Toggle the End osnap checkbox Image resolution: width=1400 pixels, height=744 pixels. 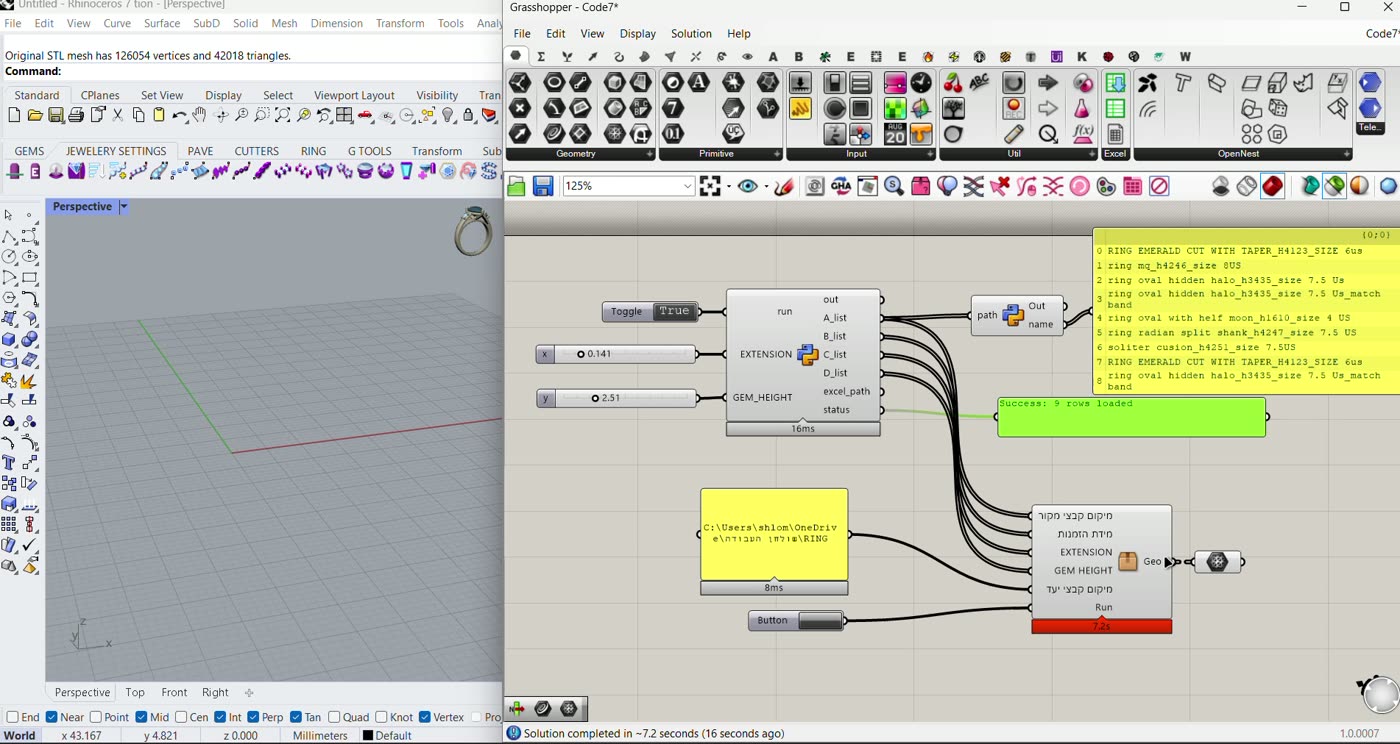pos(12,717)
